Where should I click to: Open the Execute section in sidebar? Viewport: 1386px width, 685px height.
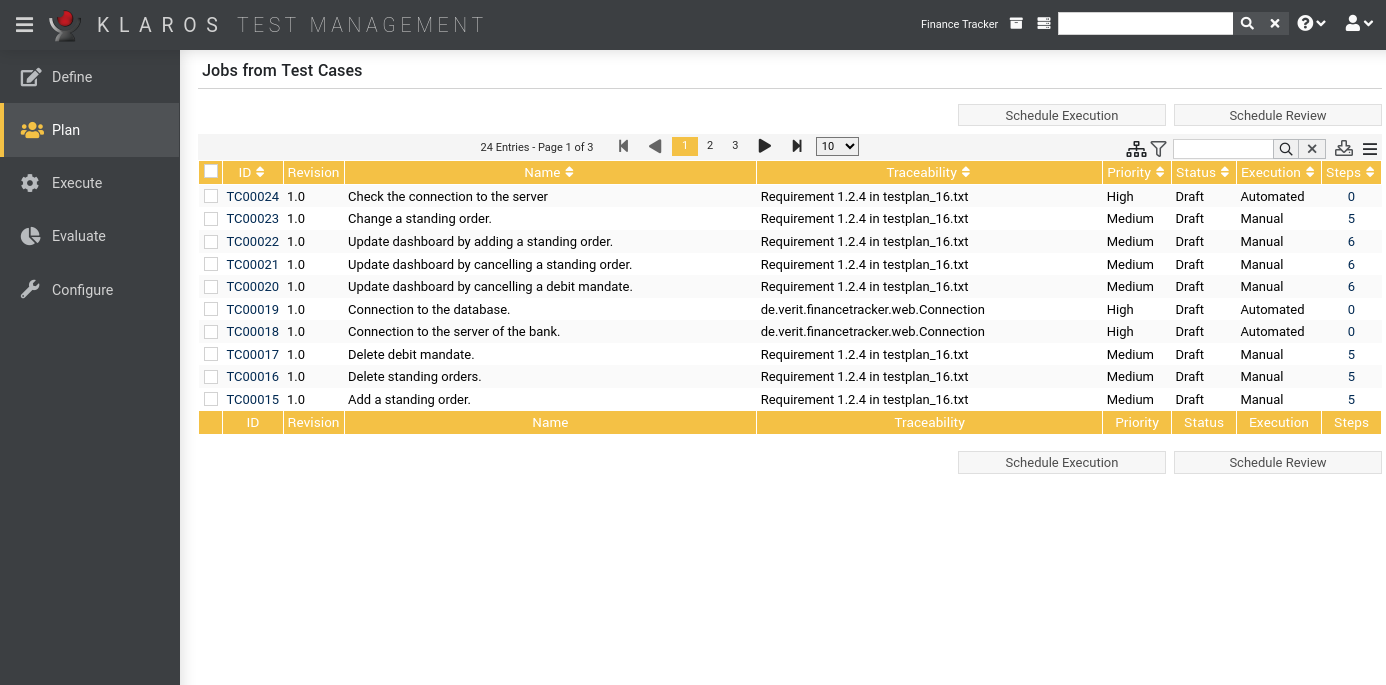click(77, 183)
